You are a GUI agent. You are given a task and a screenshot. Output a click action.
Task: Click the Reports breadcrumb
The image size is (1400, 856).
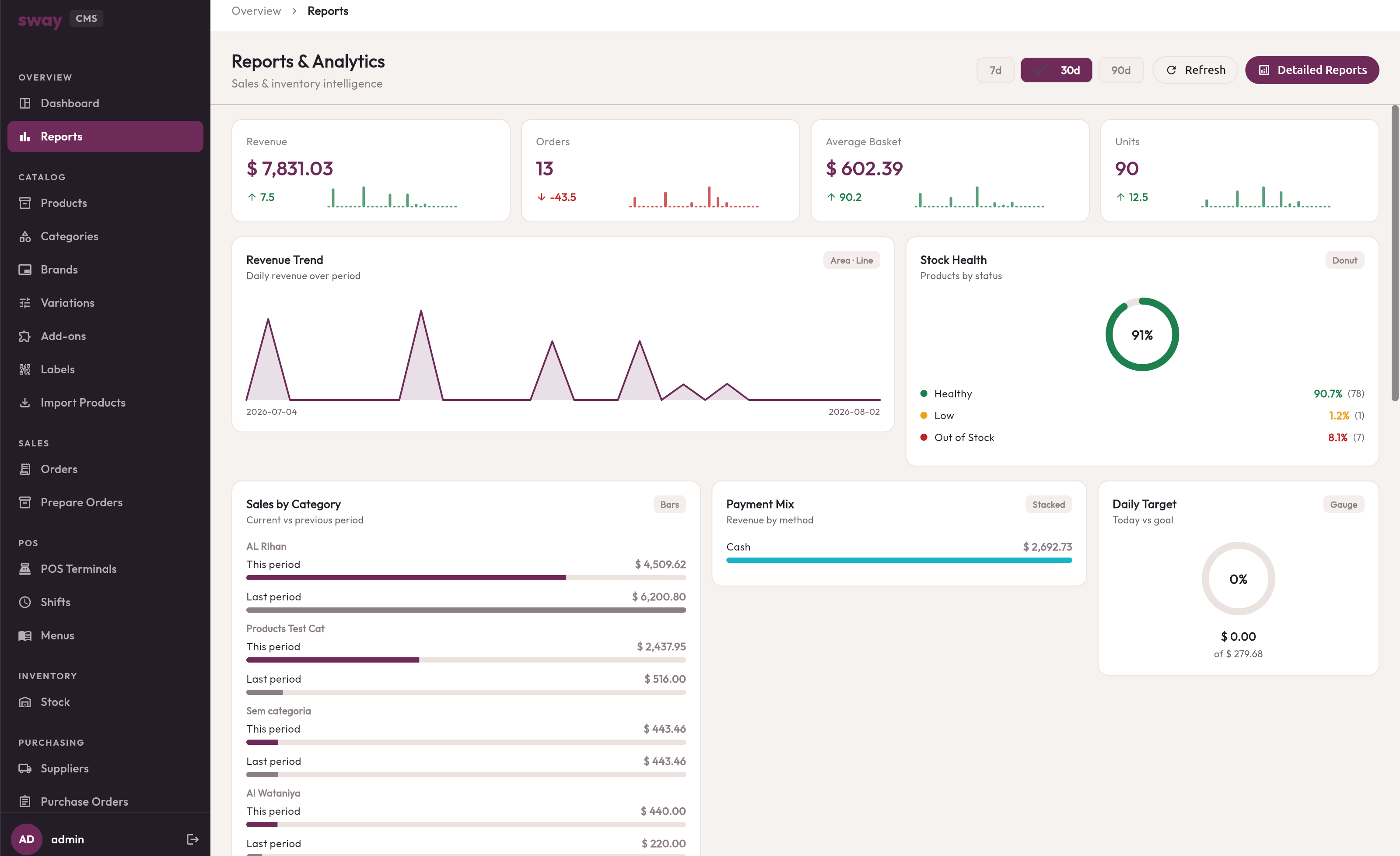(328, 11)
